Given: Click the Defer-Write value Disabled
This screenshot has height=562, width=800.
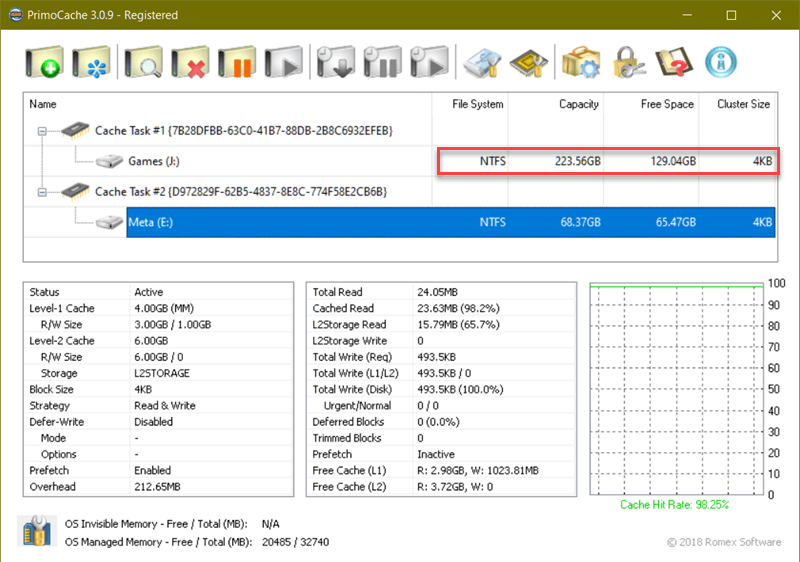Looking at the screenshot, I should pos(154,422).
